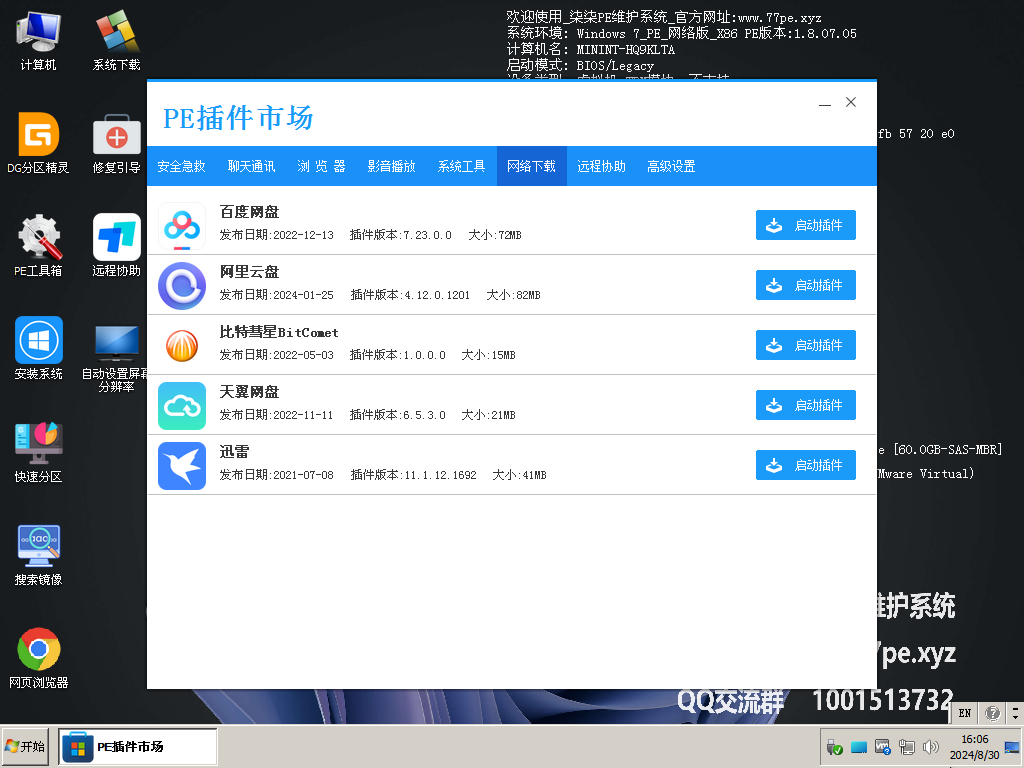The width and height of the screenshot is (1024, 768).
Task: Click the network tray icon
Action: point(906,746)
